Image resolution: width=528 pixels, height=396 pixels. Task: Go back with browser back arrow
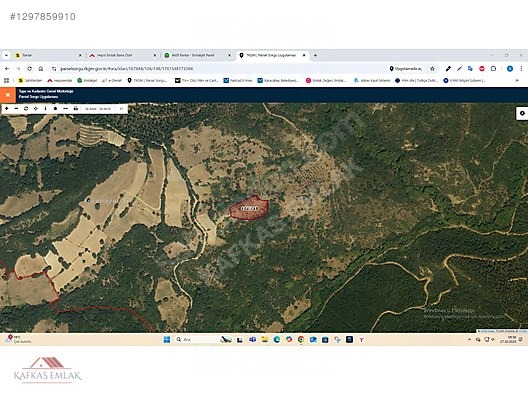7,69
